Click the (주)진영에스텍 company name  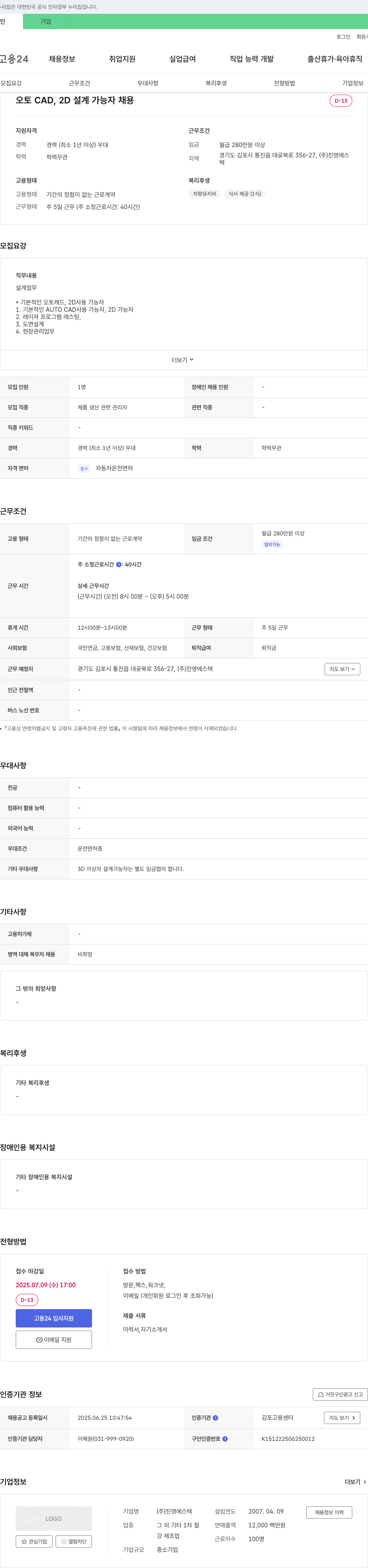click(x=174, y=1511)
